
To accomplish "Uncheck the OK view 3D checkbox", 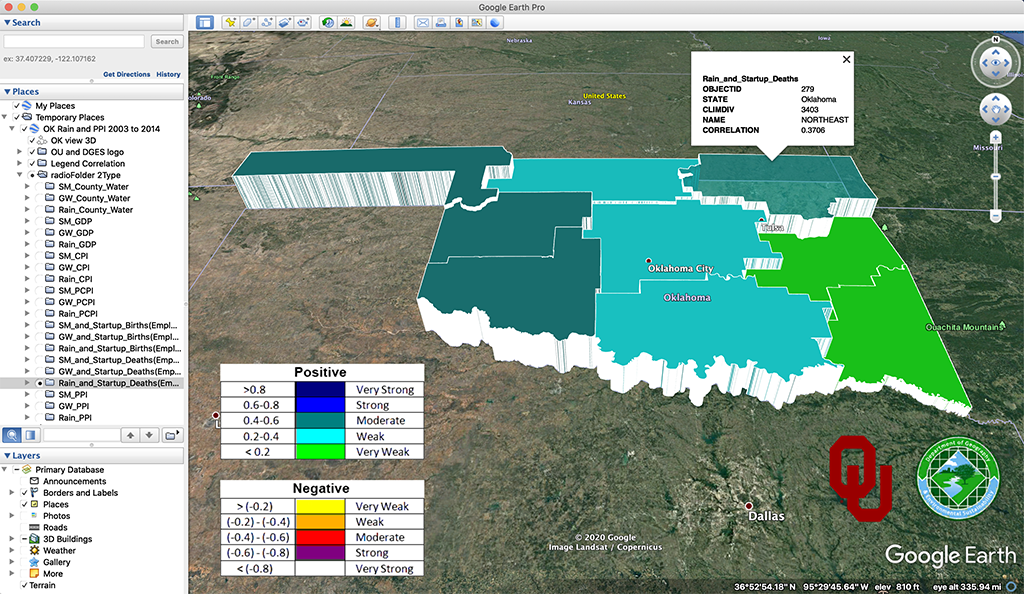I will tap(33, 140).
